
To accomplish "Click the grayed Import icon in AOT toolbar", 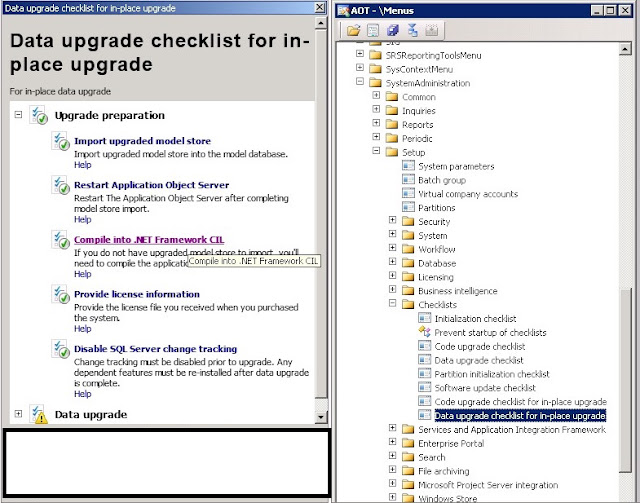I will [x=431, y=30].
